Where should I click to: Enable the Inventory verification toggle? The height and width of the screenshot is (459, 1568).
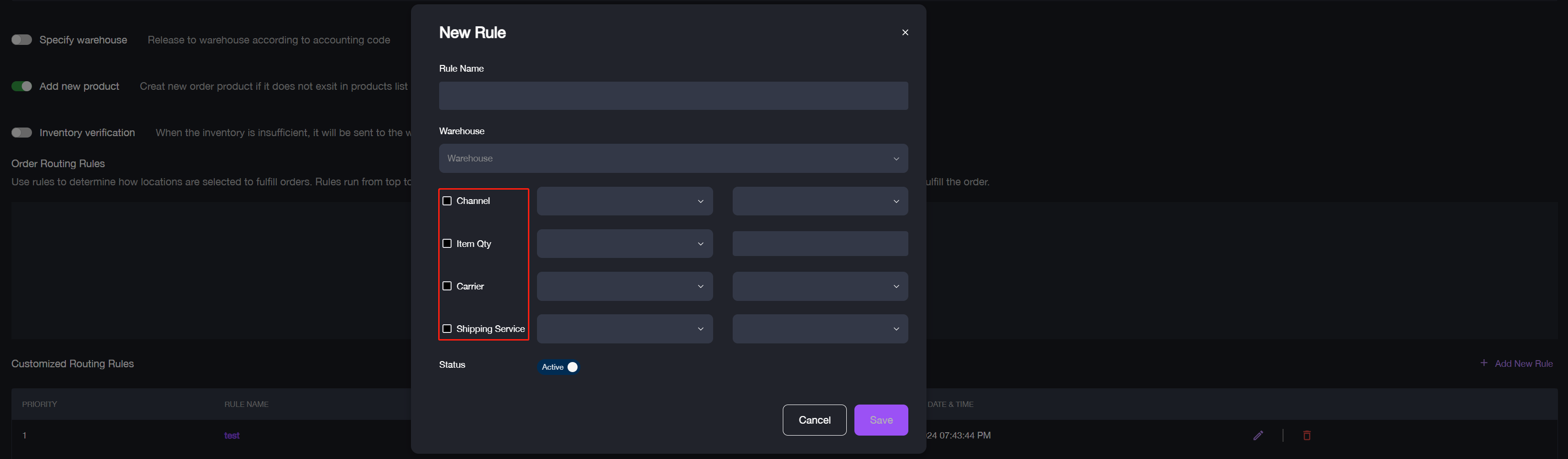pyautogui.click(x=22, y=133)
